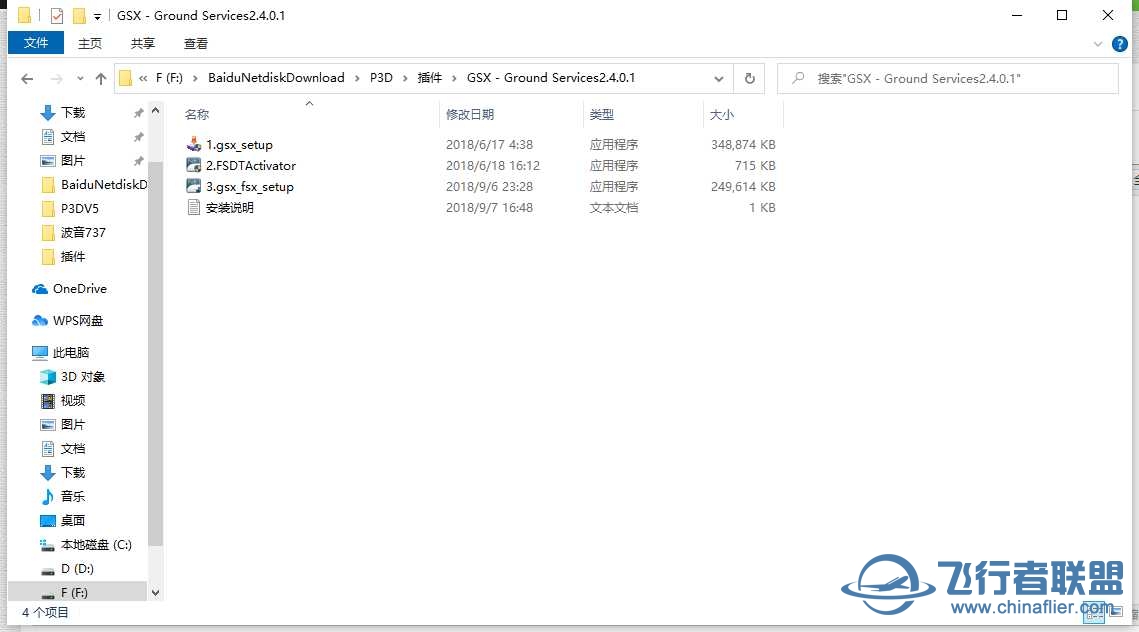The image size is (1139, 632).
Task: Select the 3.gsx_fsx_setup application icon
Action: [193, 187]
